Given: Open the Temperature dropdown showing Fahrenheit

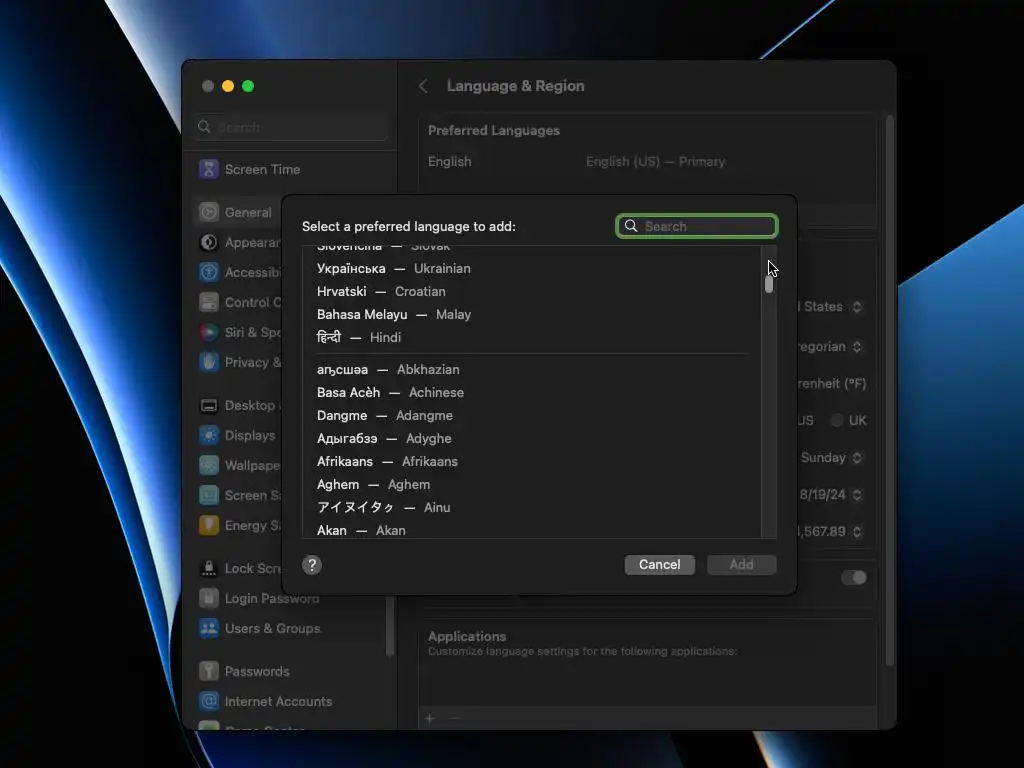Looking at the screenshot, I should click(832, 383).
